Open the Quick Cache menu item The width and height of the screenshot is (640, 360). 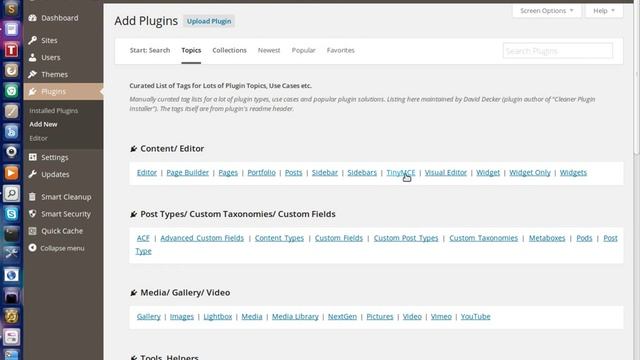tap(63, 231)
